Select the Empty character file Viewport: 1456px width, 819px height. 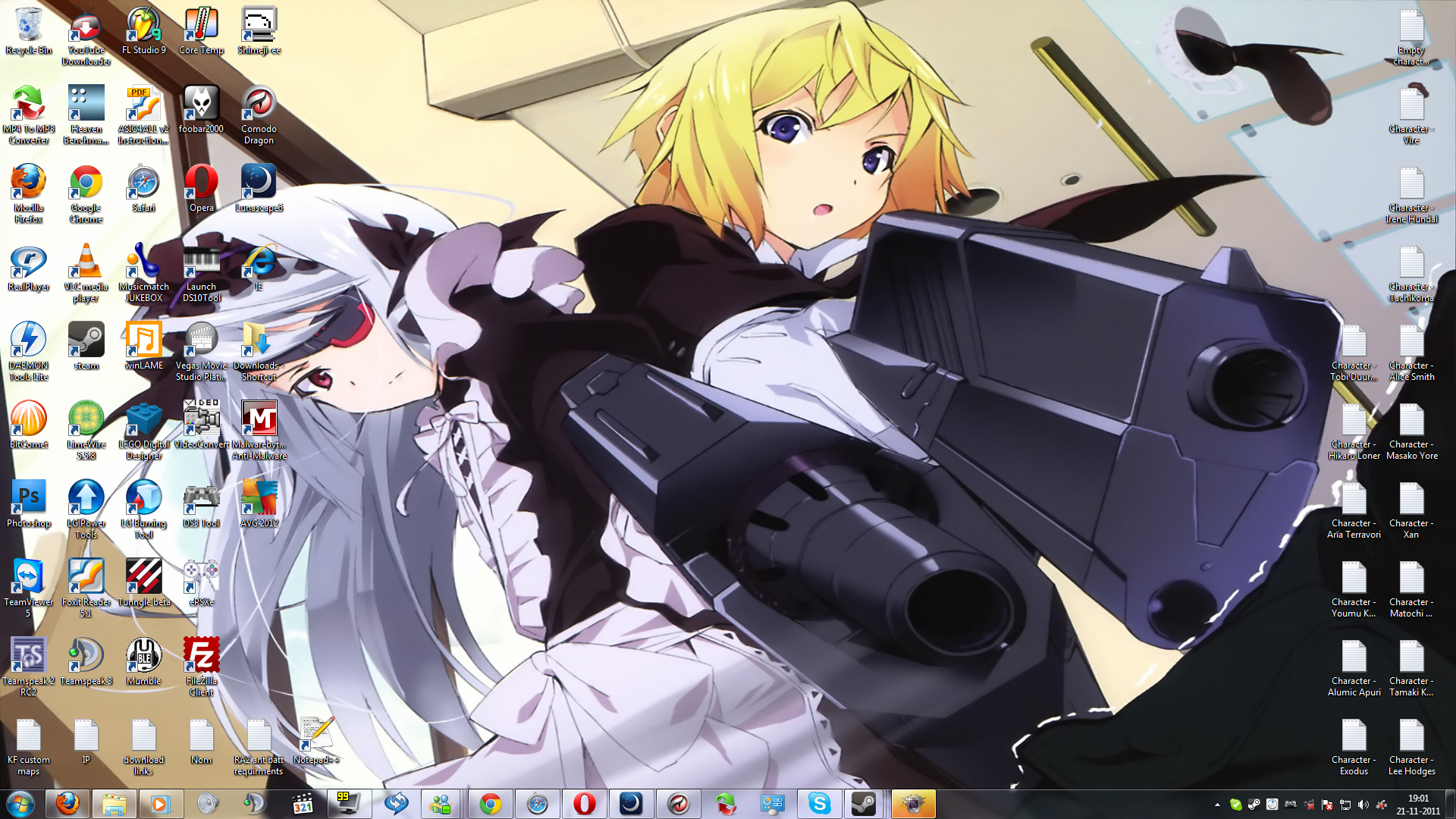point(1411,36)
